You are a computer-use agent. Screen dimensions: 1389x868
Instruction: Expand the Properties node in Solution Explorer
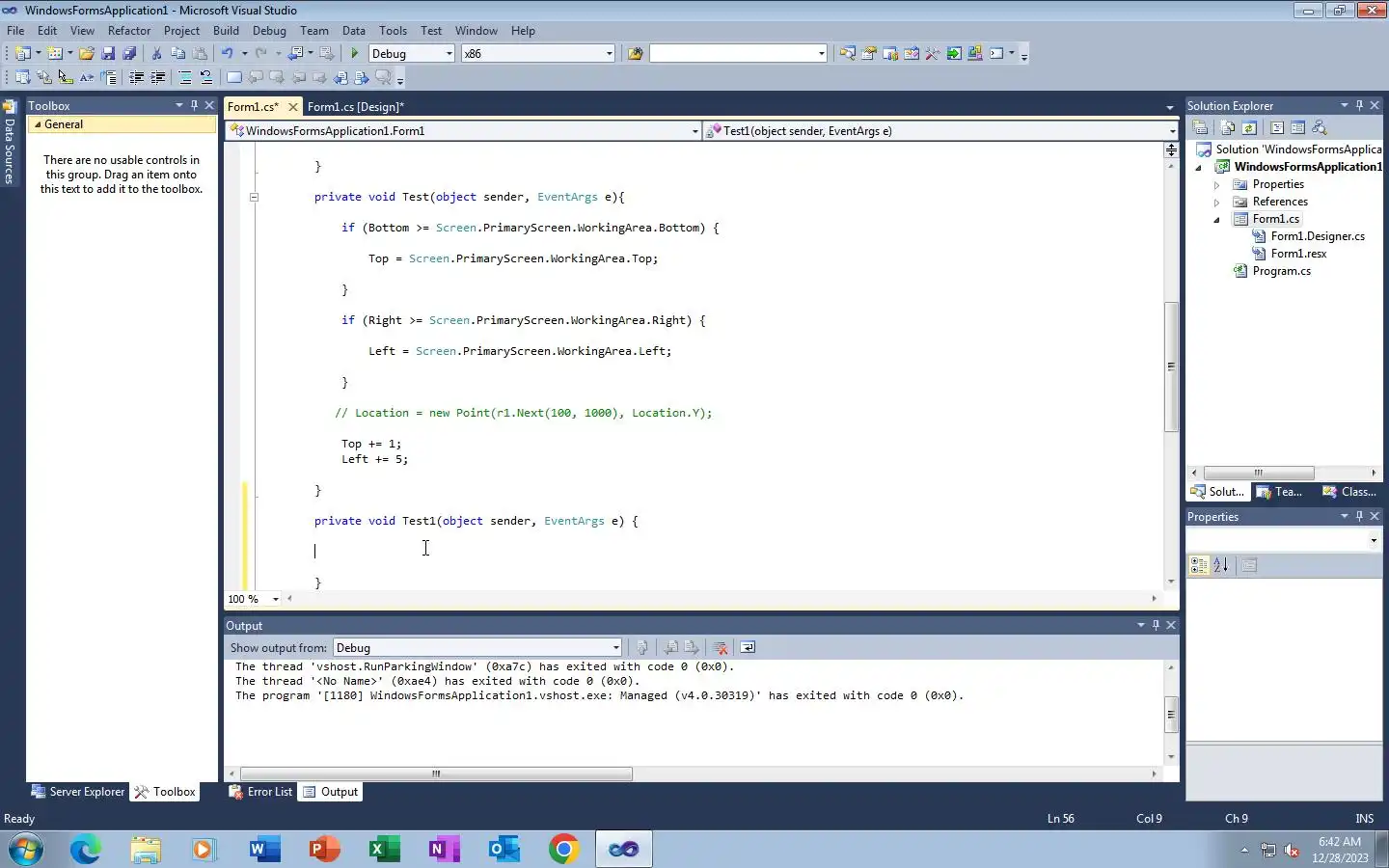[1216, 184]
